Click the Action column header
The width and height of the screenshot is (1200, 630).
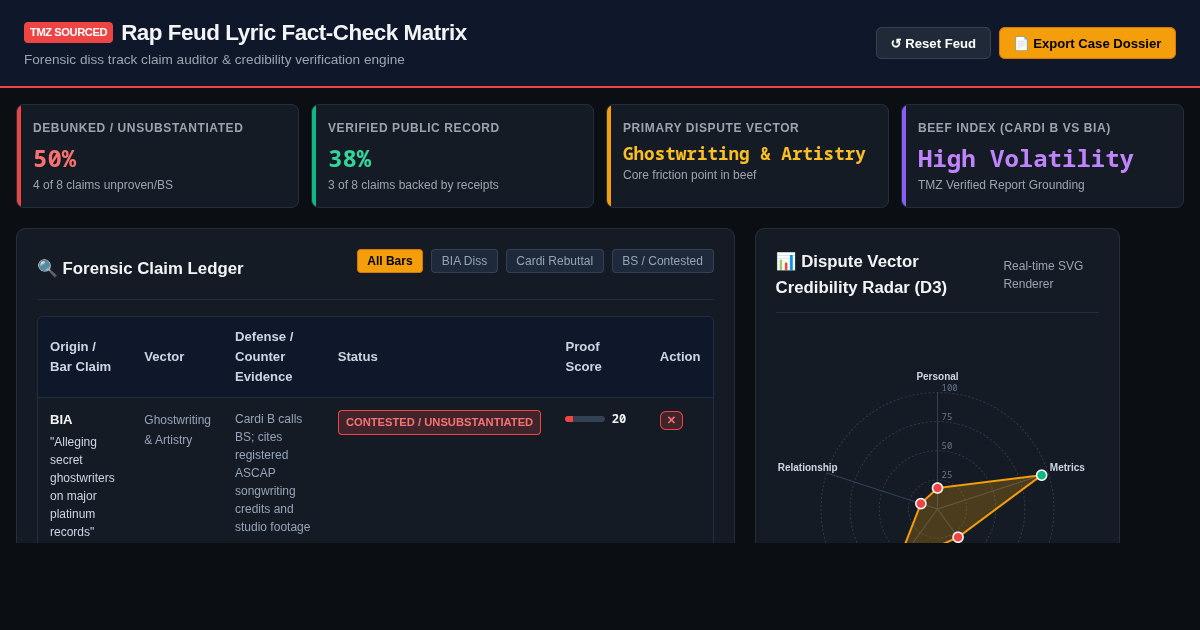(x=680, y=357)
